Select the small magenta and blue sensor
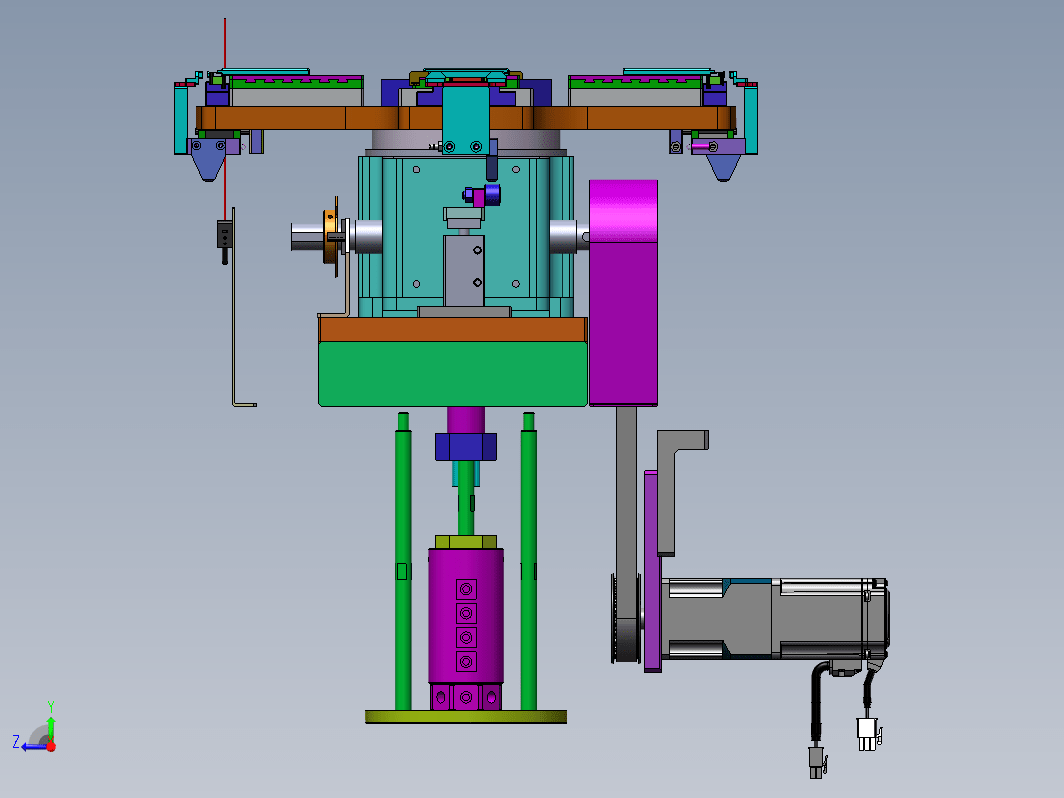 coord(484,195)
